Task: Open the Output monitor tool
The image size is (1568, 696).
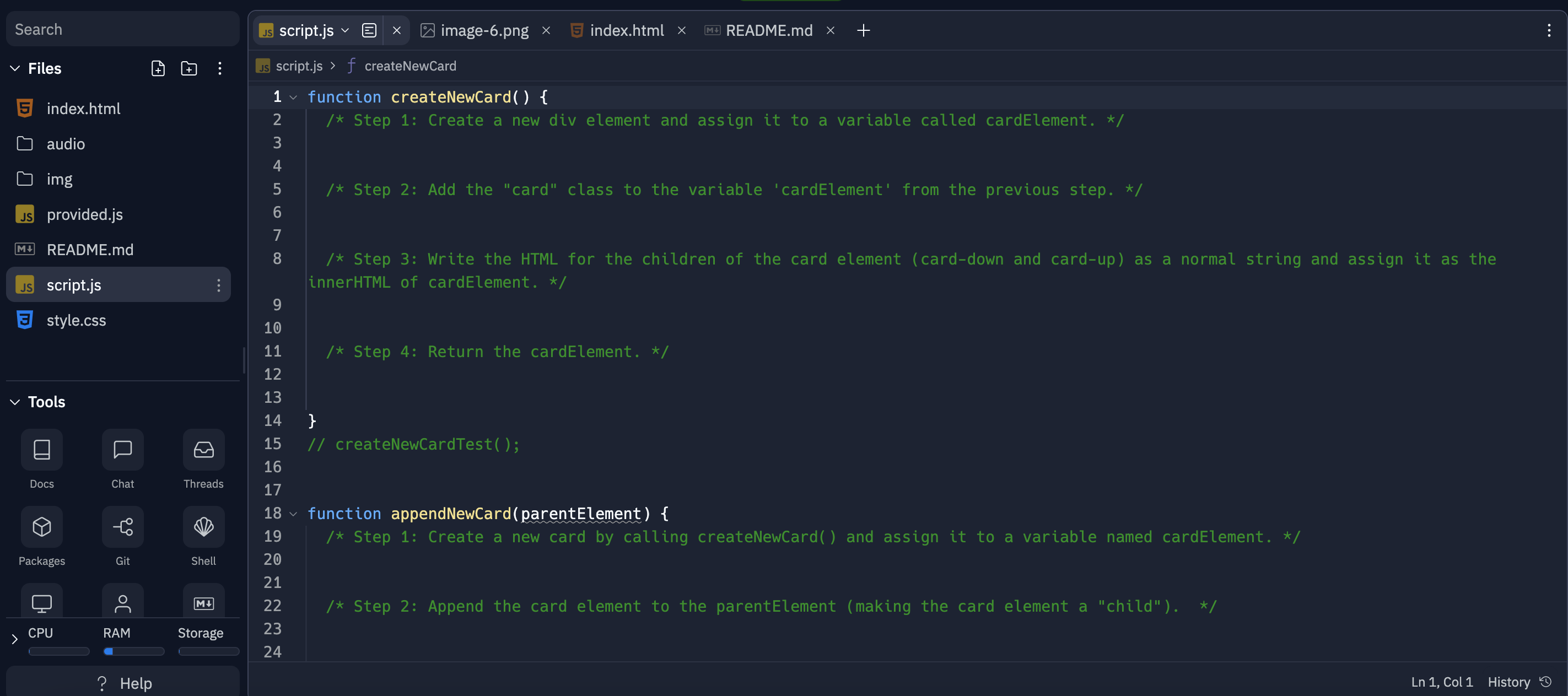Action: (41, 603)
